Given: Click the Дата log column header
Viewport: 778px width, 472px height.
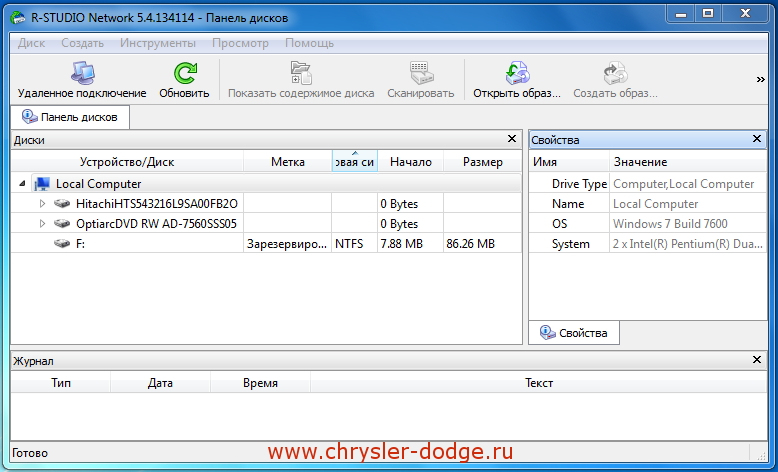Looking at the screenshot, I should [x=160, y=383].
